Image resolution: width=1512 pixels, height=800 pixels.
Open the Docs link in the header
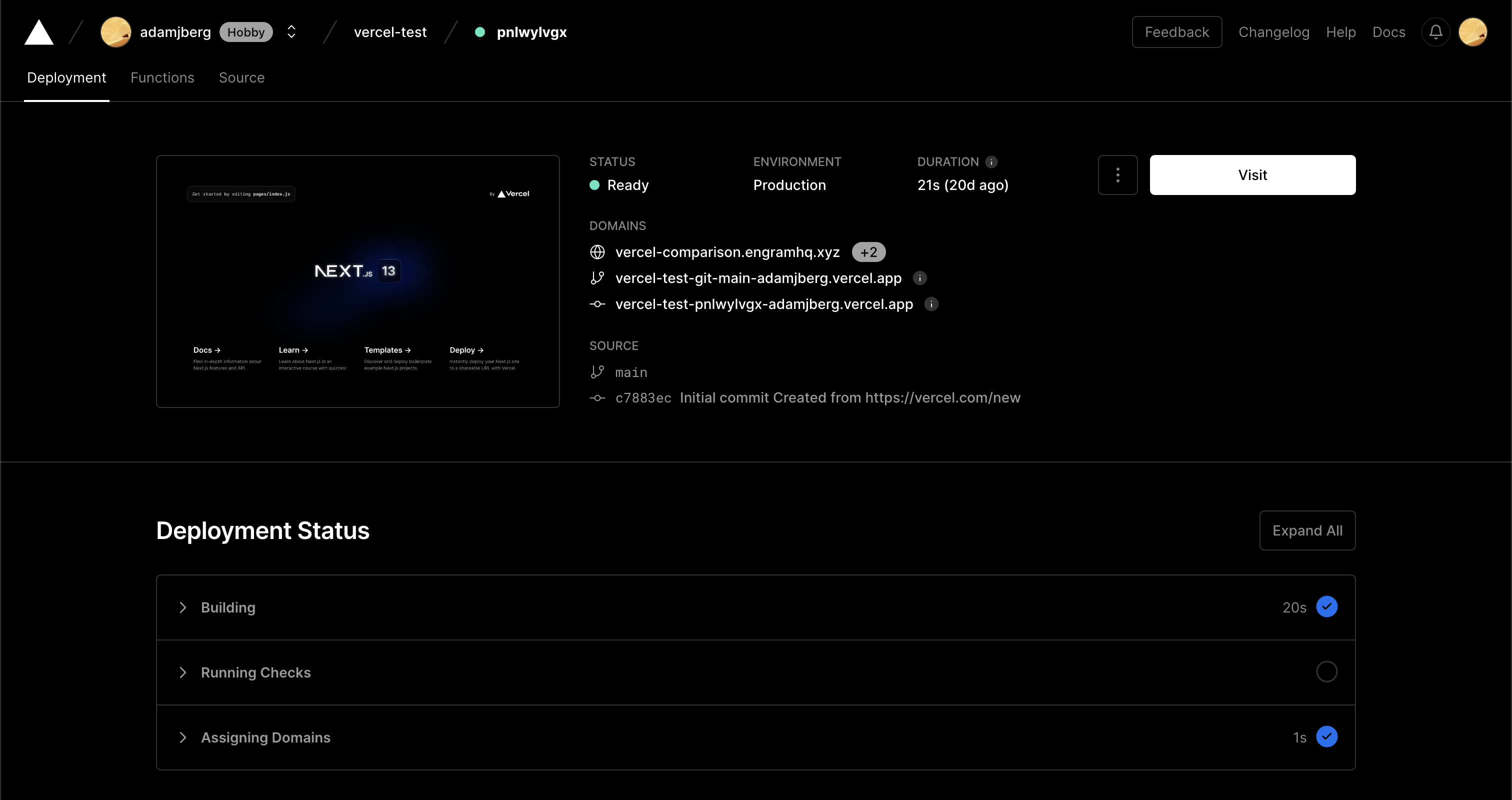pos(1388,31)
